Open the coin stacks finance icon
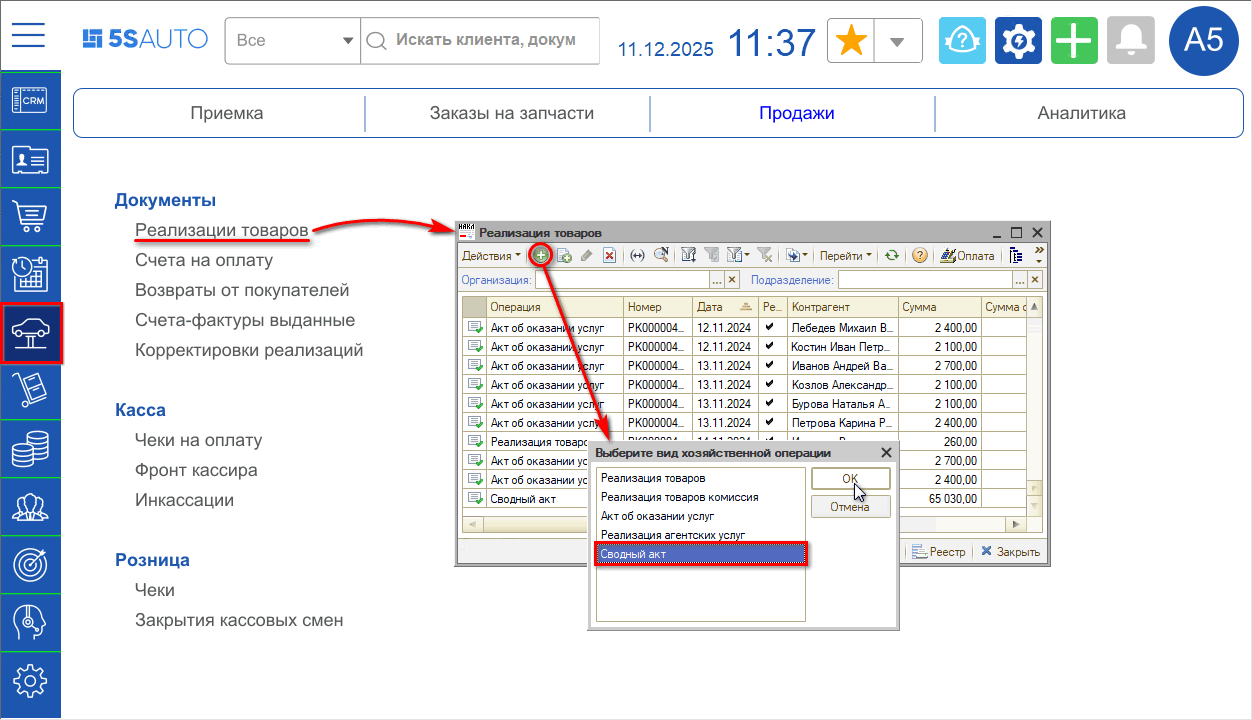Image resolution: width=1252 pixels, height=720 pixels. 30,449
